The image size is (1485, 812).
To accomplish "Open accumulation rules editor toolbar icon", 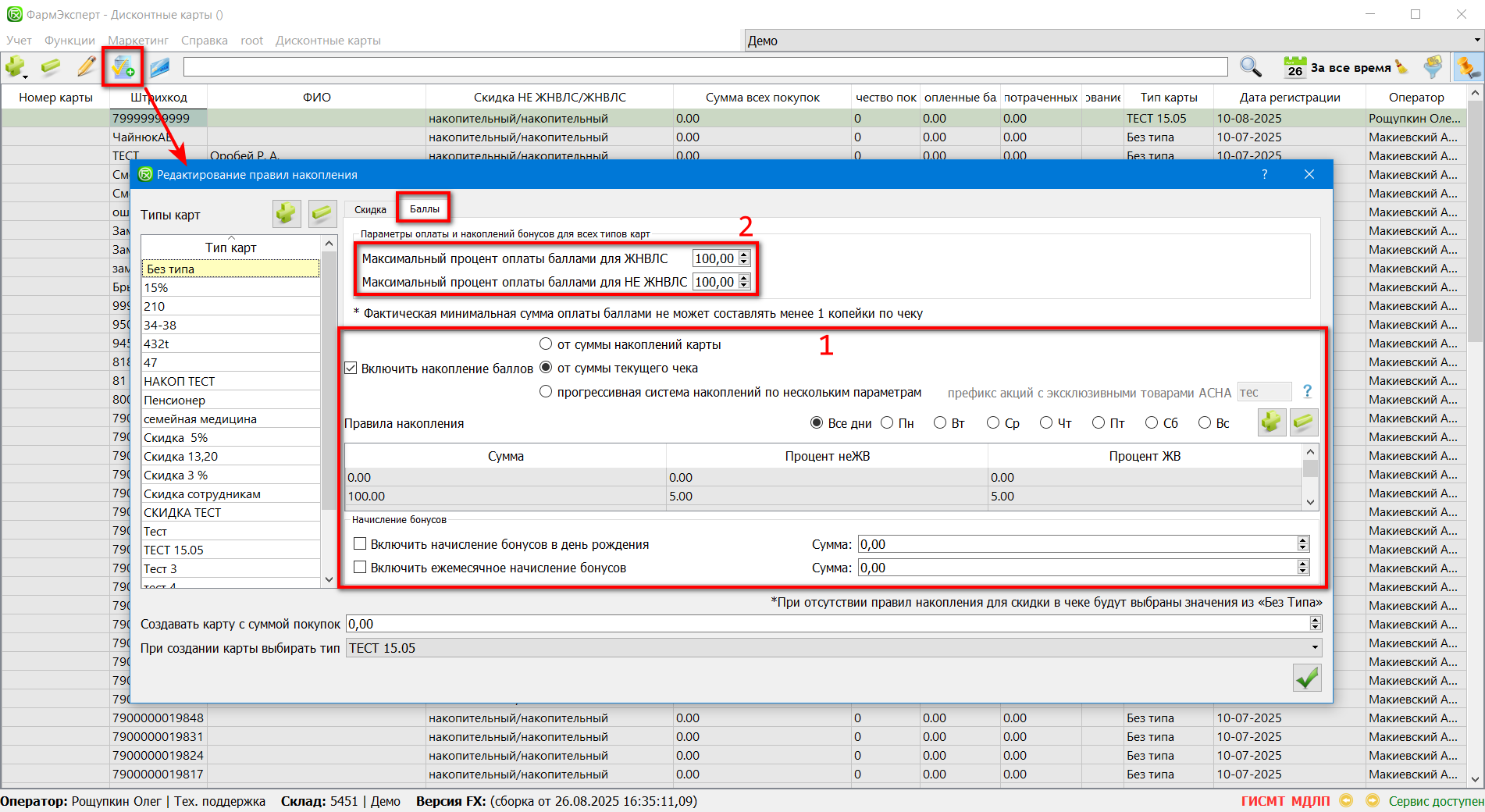I will point(123,68).
